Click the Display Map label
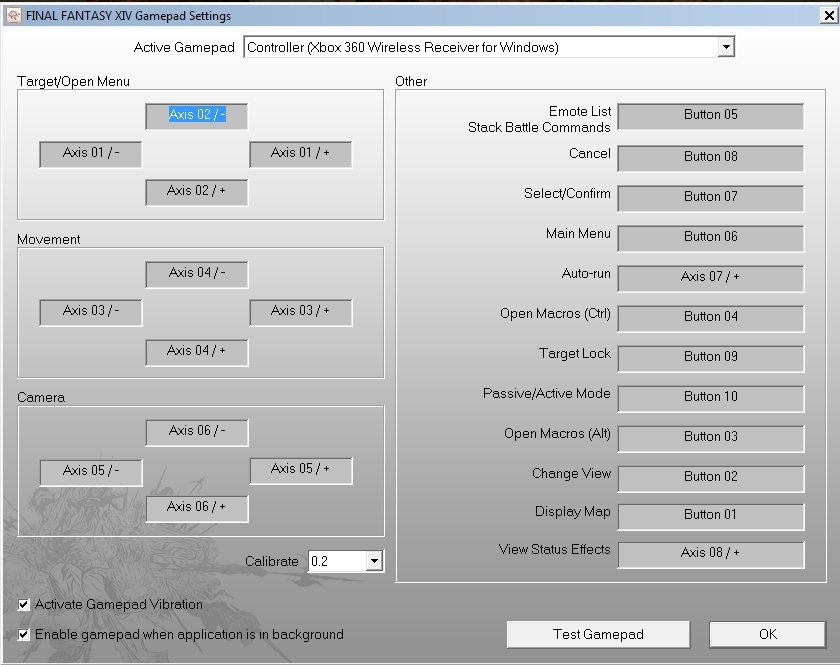Screen dimensions: 840x665 pyautogui.click(x=573, y=512)
